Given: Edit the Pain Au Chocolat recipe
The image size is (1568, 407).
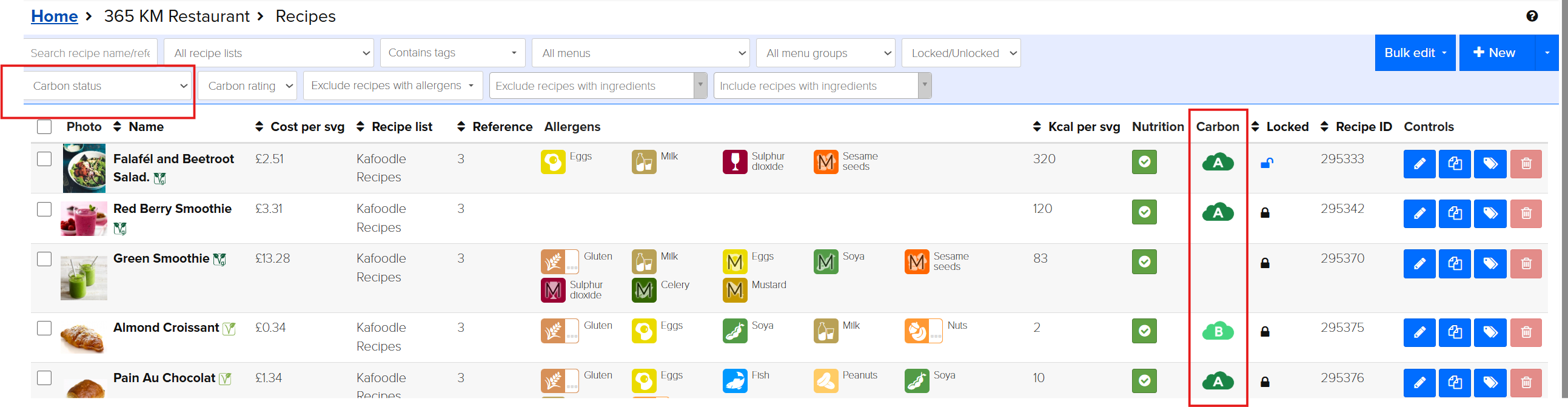Looking at the screenshot, I should pos(1419,383).
